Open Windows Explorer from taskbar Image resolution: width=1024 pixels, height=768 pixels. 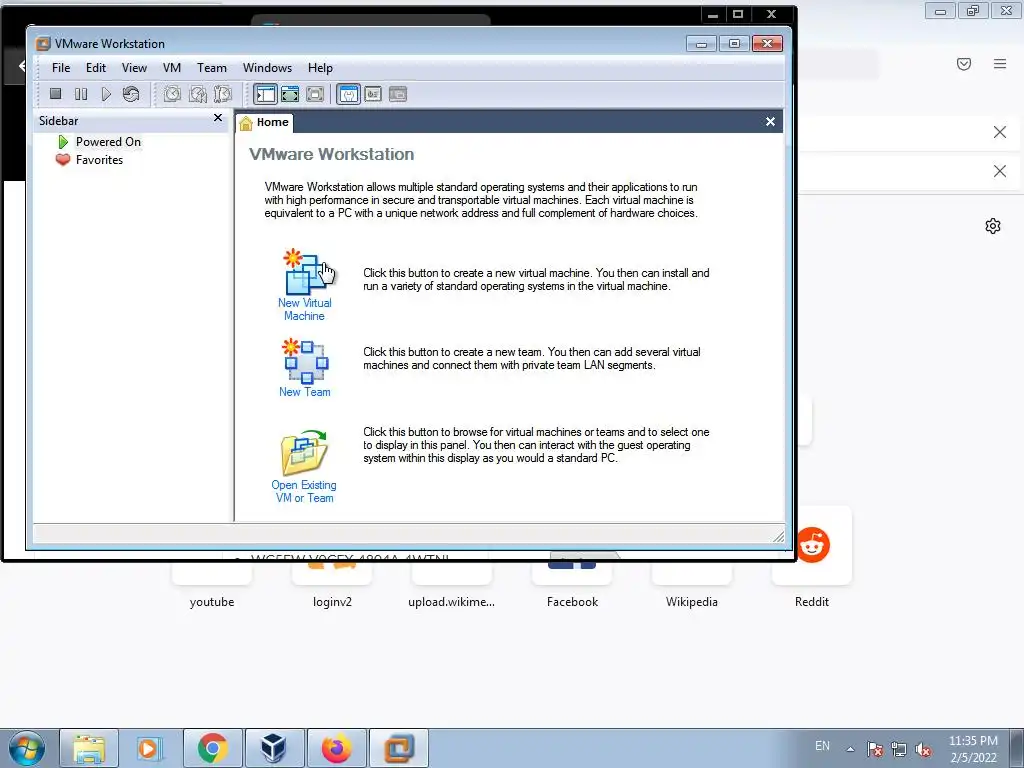coord(89,748)
